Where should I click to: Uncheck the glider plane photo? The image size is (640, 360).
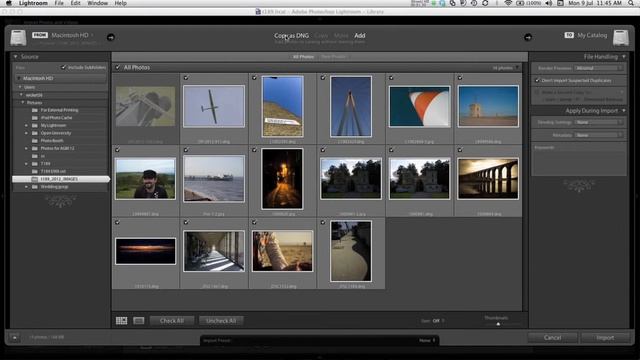point(186,78)
